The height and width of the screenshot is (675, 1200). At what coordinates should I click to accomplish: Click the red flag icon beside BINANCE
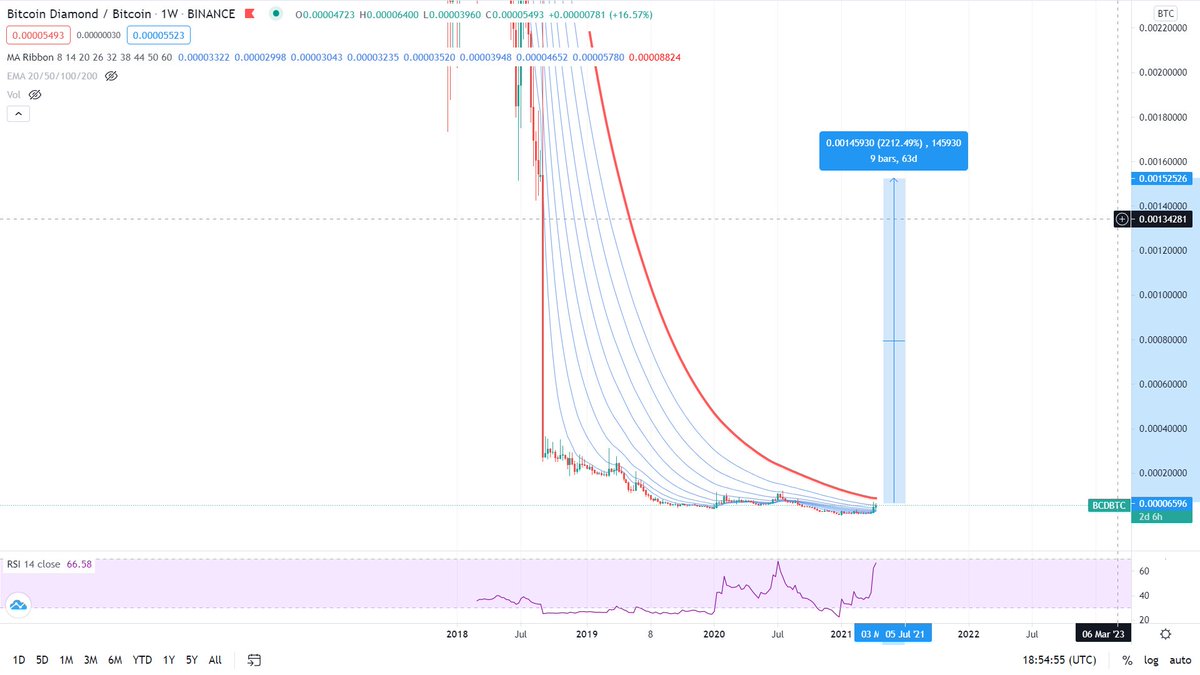[x=250, y=14]
